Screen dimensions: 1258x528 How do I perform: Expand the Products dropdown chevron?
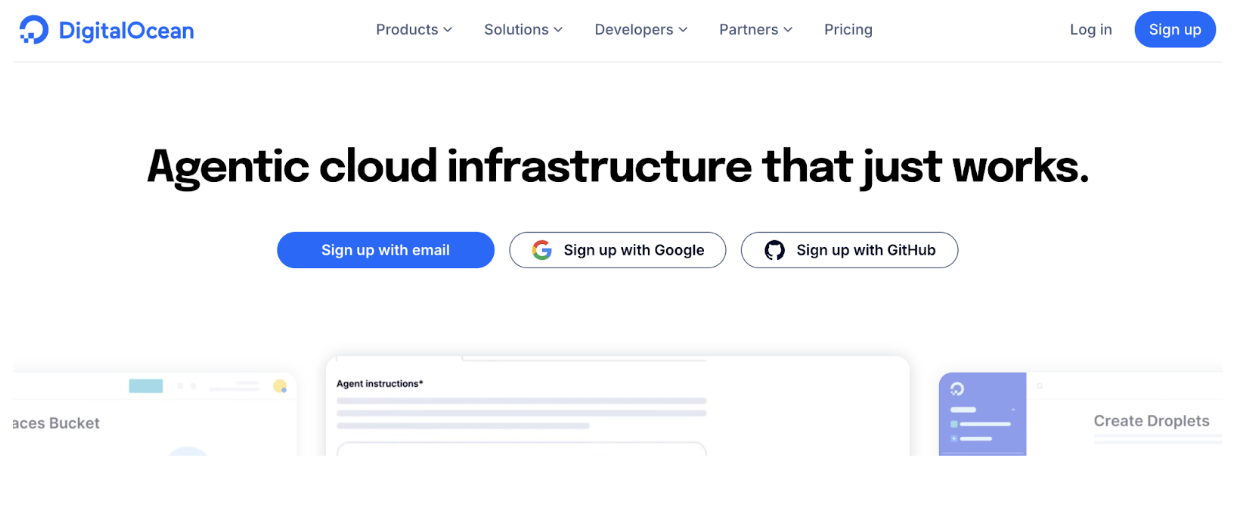point(448,30)
